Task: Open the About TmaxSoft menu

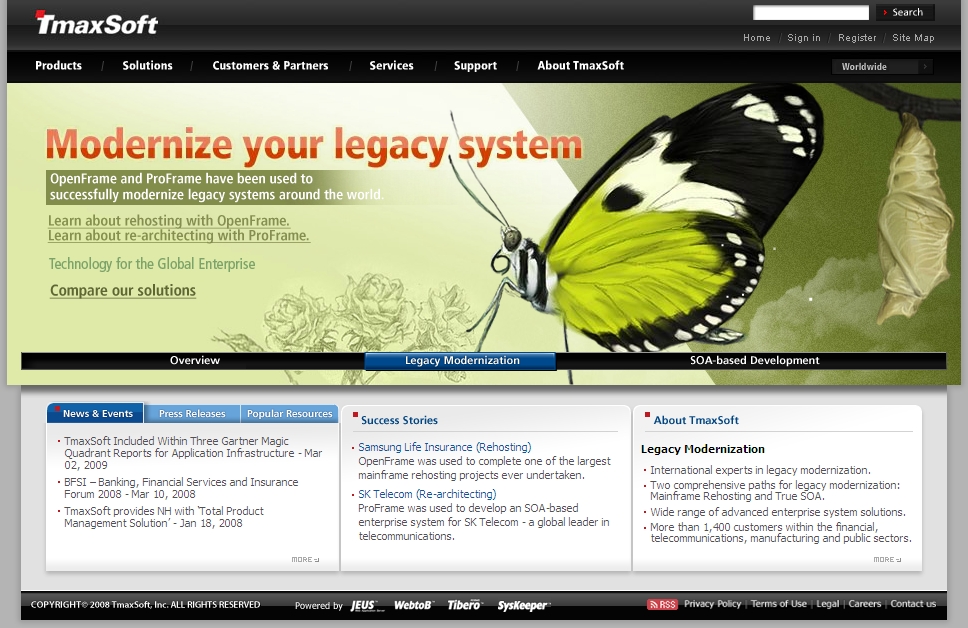Action: click(x=580, y=65)
